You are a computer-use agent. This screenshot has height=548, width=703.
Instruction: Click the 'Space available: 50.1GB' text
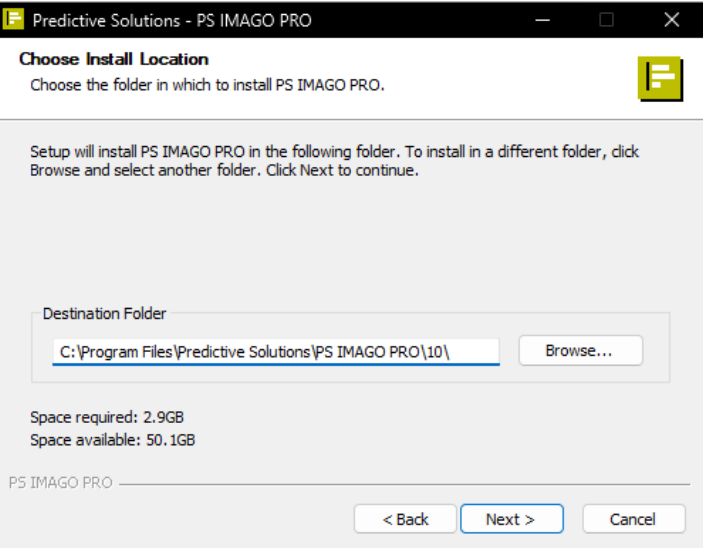(x=113, y=440)
